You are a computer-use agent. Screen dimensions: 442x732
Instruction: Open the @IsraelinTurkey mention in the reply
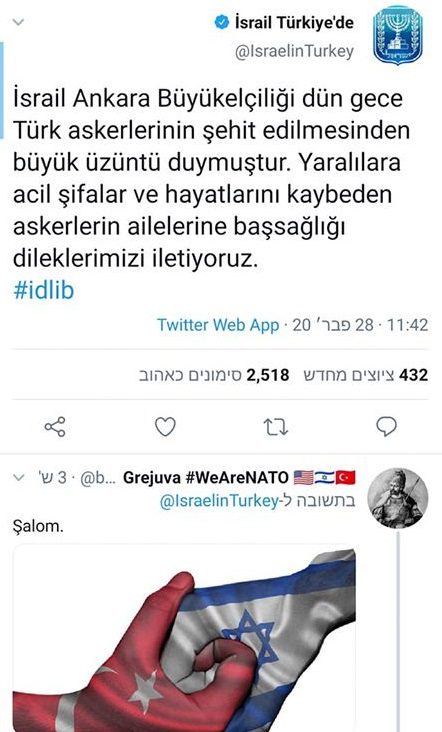click(219, 501)
